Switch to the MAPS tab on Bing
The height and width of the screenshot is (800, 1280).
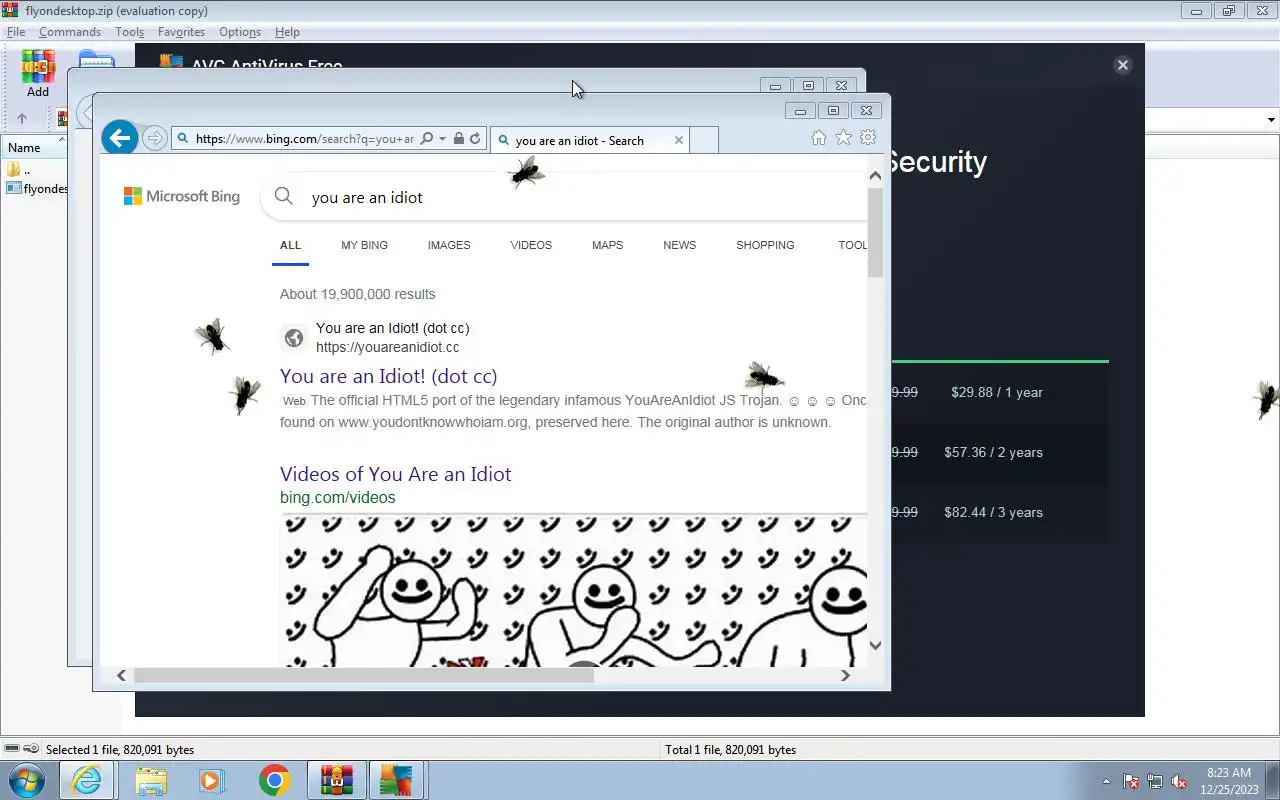click(607, 245)
